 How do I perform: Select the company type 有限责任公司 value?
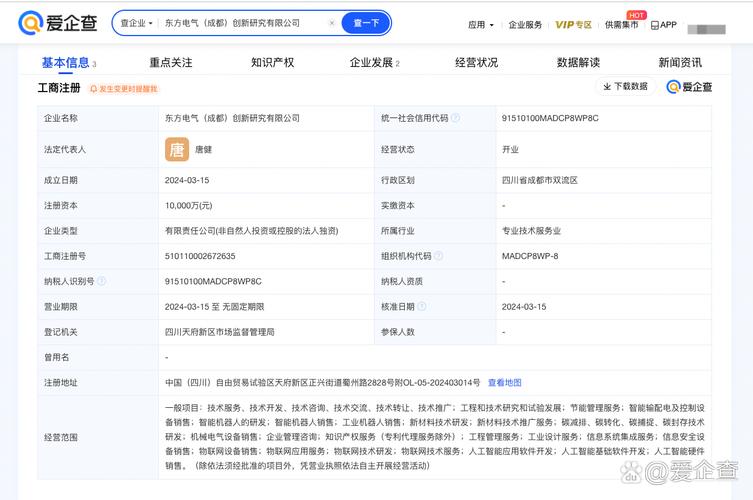251,231
